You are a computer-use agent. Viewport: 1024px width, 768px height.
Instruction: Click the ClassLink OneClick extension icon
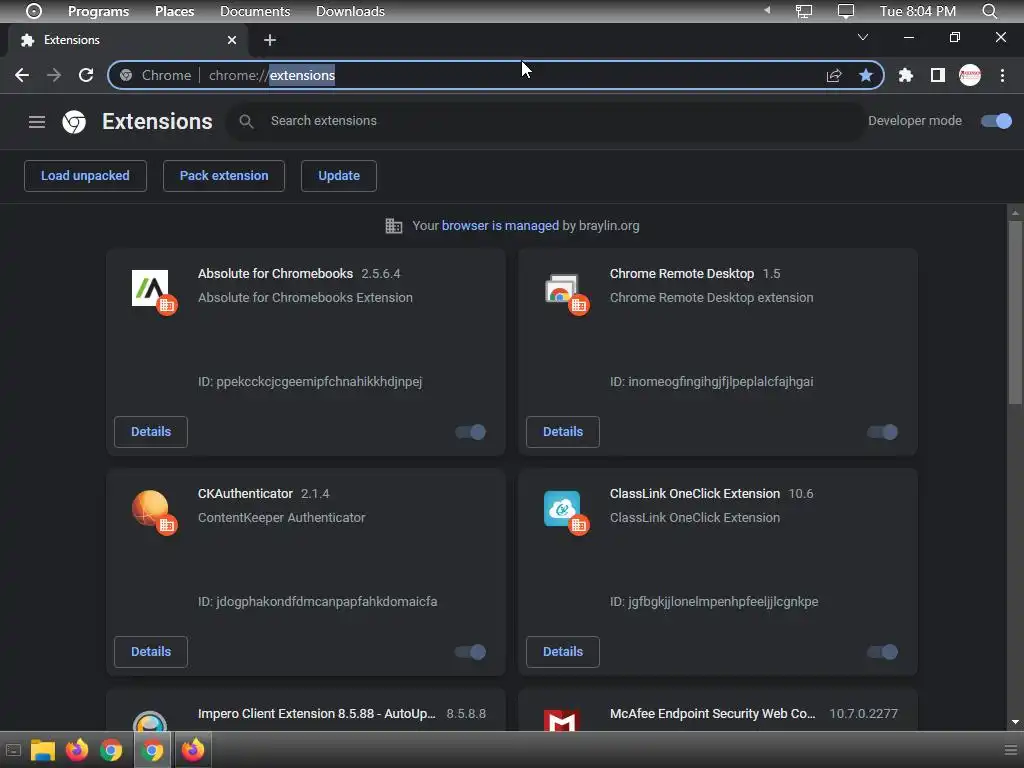(x=562, y=508)
